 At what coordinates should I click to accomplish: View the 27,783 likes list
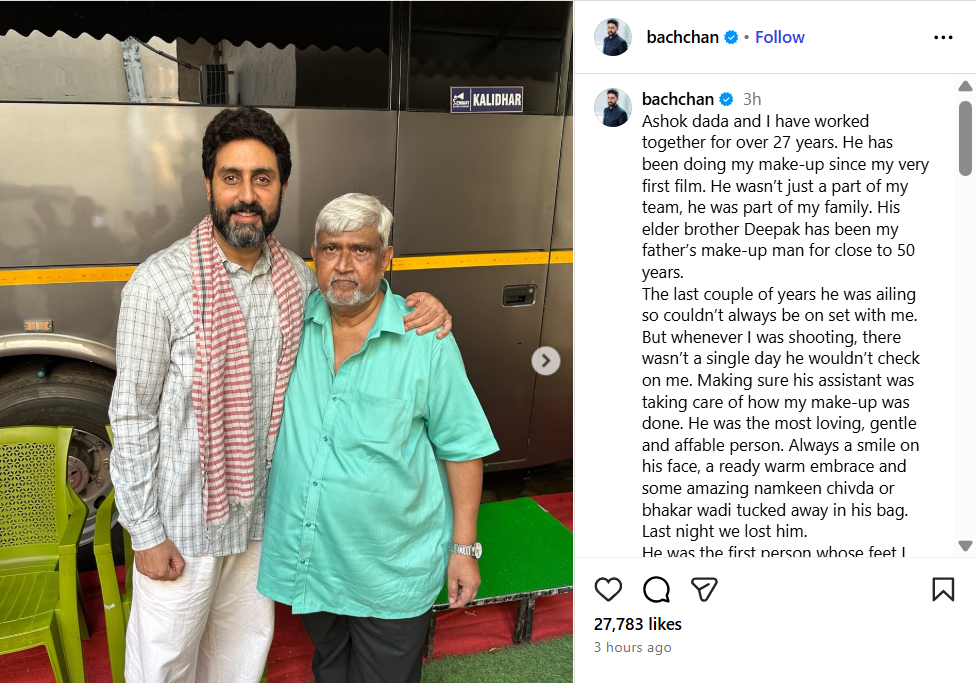pos(637,624)
